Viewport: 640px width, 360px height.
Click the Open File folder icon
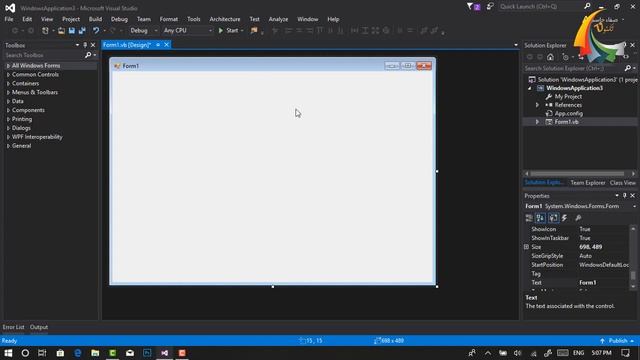(61, 31)
